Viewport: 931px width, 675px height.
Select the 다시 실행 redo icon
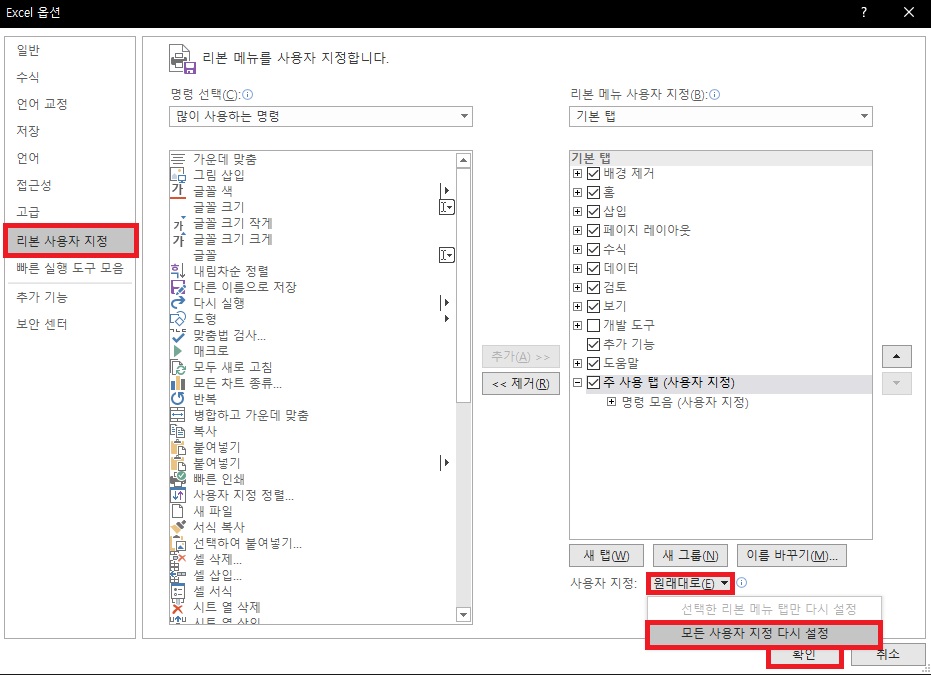178,303
